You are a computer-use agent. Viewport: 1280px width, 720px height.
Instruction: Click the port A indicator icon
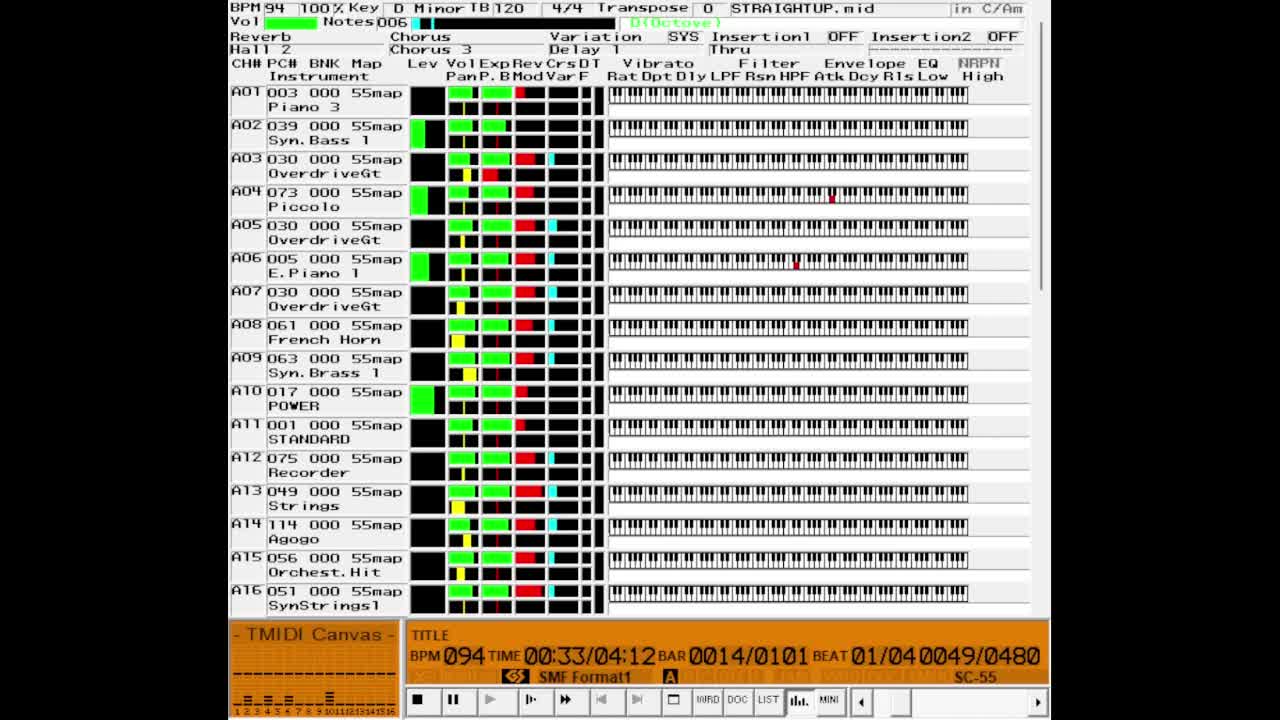point(670,677)
